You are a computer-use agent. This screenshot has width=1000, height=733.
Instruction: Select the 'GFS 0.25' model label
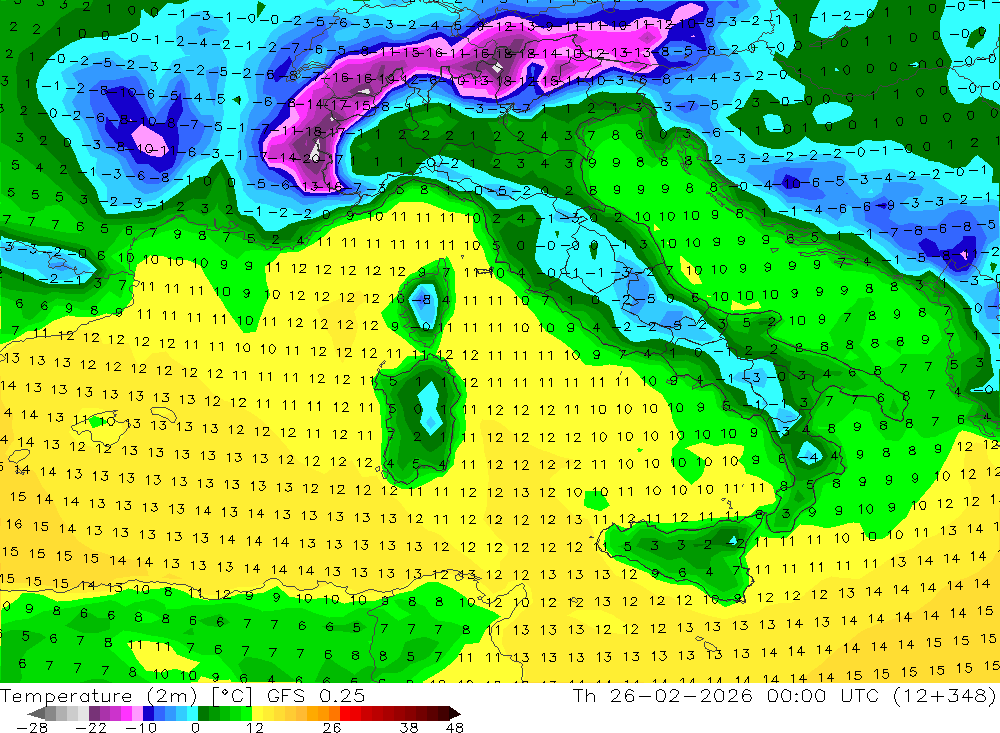pyautogui.click(x=316, y=696)
